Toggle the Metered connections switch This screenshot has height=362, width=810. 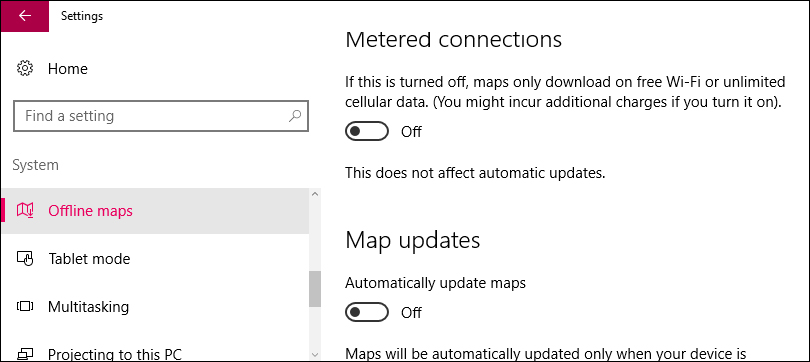coord(367,132)
